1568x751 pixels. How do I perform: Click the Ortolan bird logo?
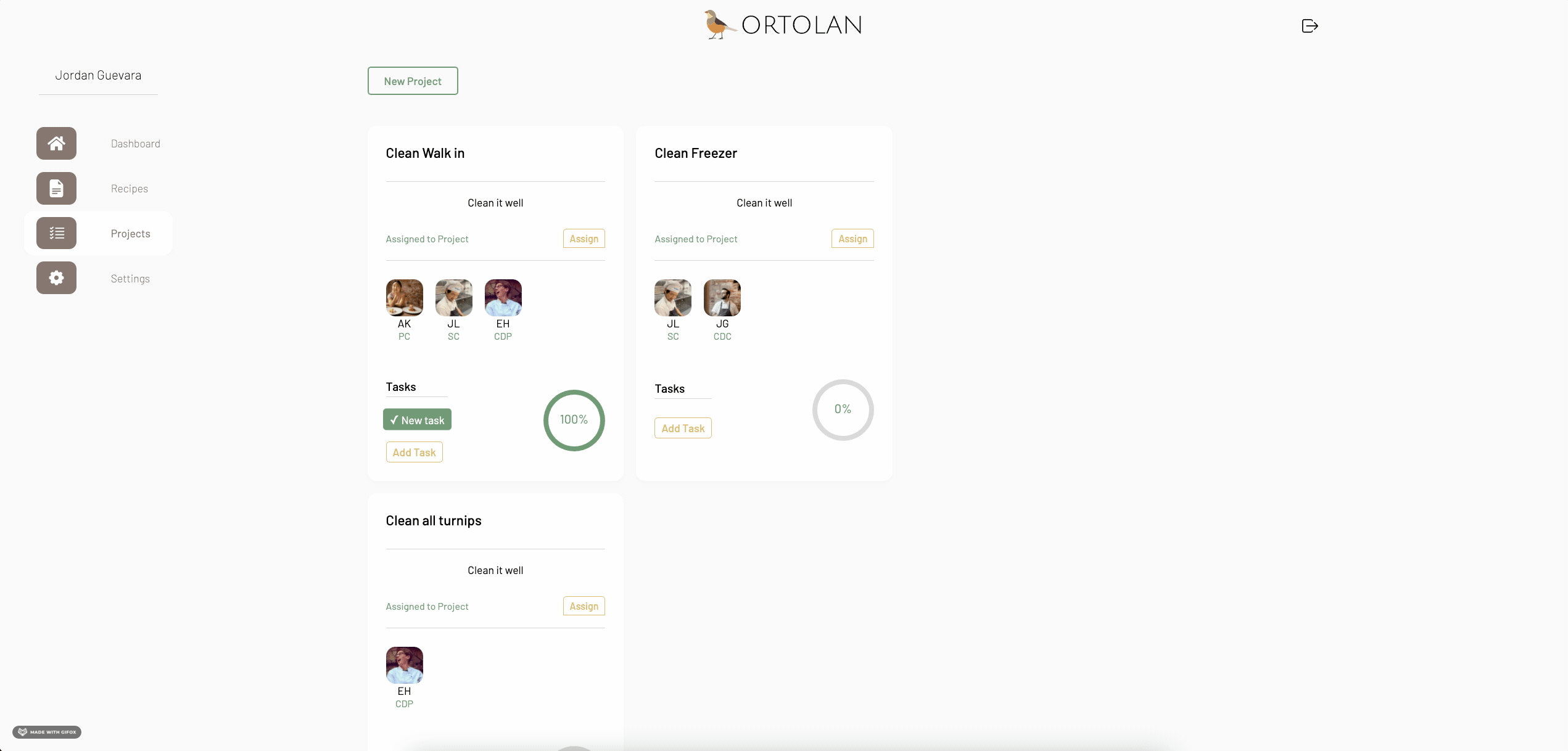[719, 25]
